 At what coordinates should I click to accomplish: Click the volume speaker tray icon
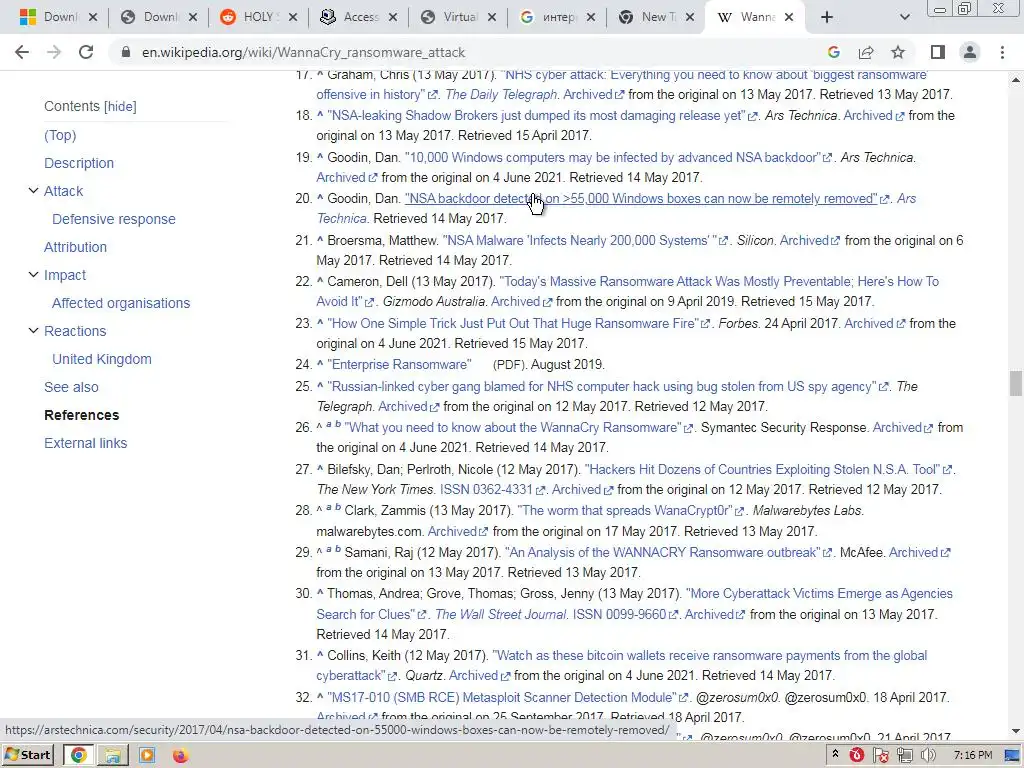(x=927, y=756)
